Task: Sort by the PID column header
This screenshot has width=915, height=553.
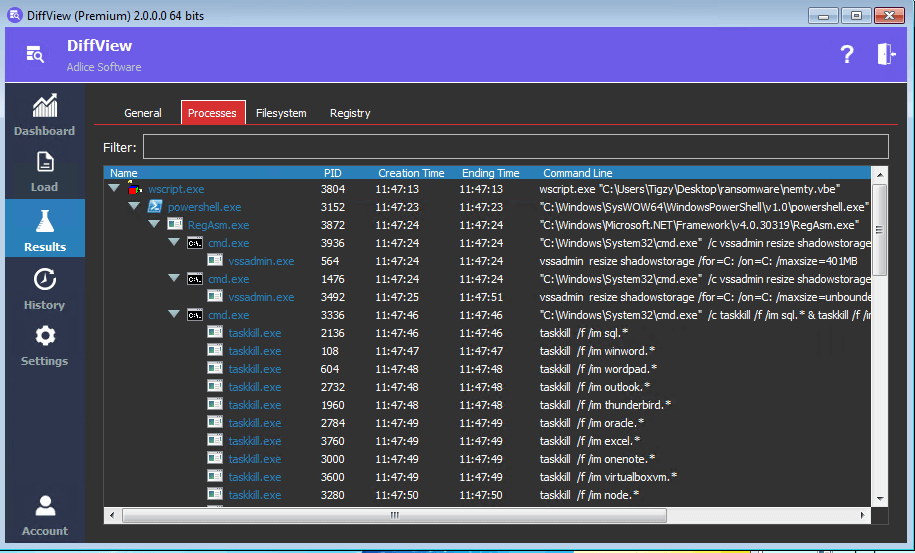Action: point(333,173)
